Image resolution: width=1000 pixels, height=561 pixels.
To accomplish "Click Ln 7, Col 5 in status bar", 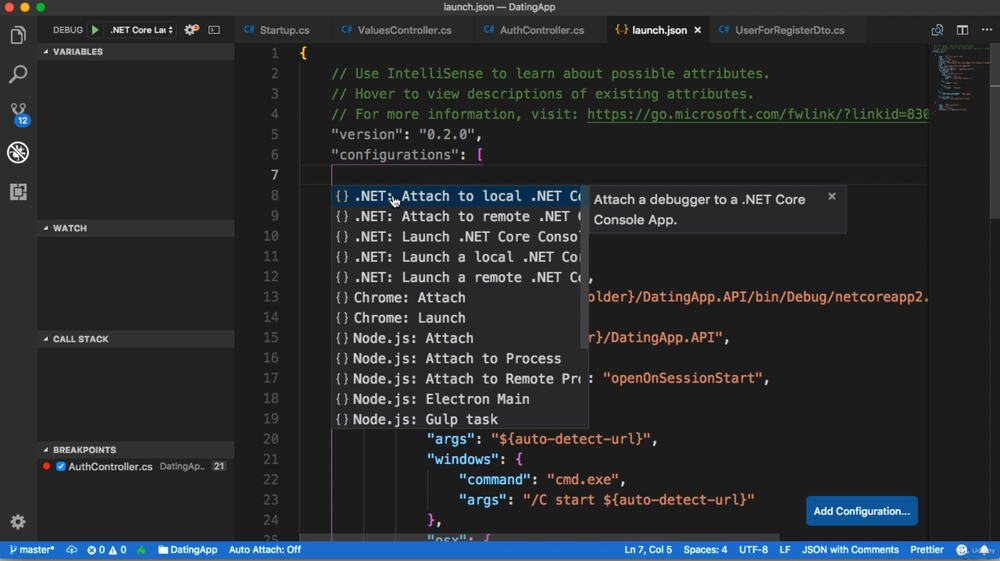I will click(647, 550).
